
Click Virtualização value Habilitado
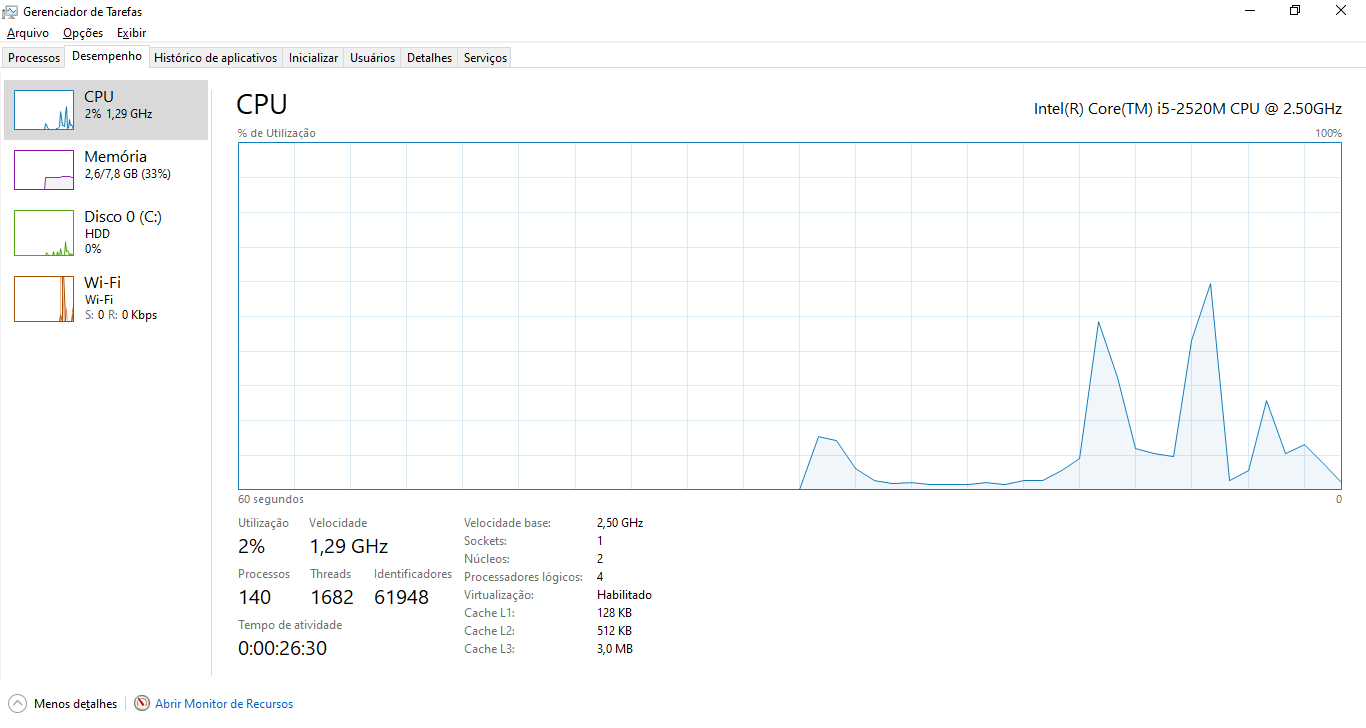624,595
